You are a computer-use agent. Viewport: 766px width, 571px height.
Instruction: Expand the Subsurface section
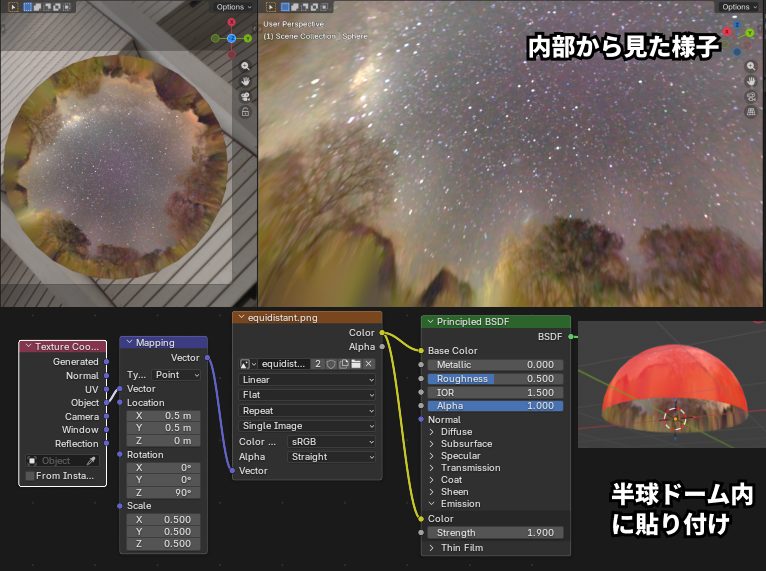(432, 444)
